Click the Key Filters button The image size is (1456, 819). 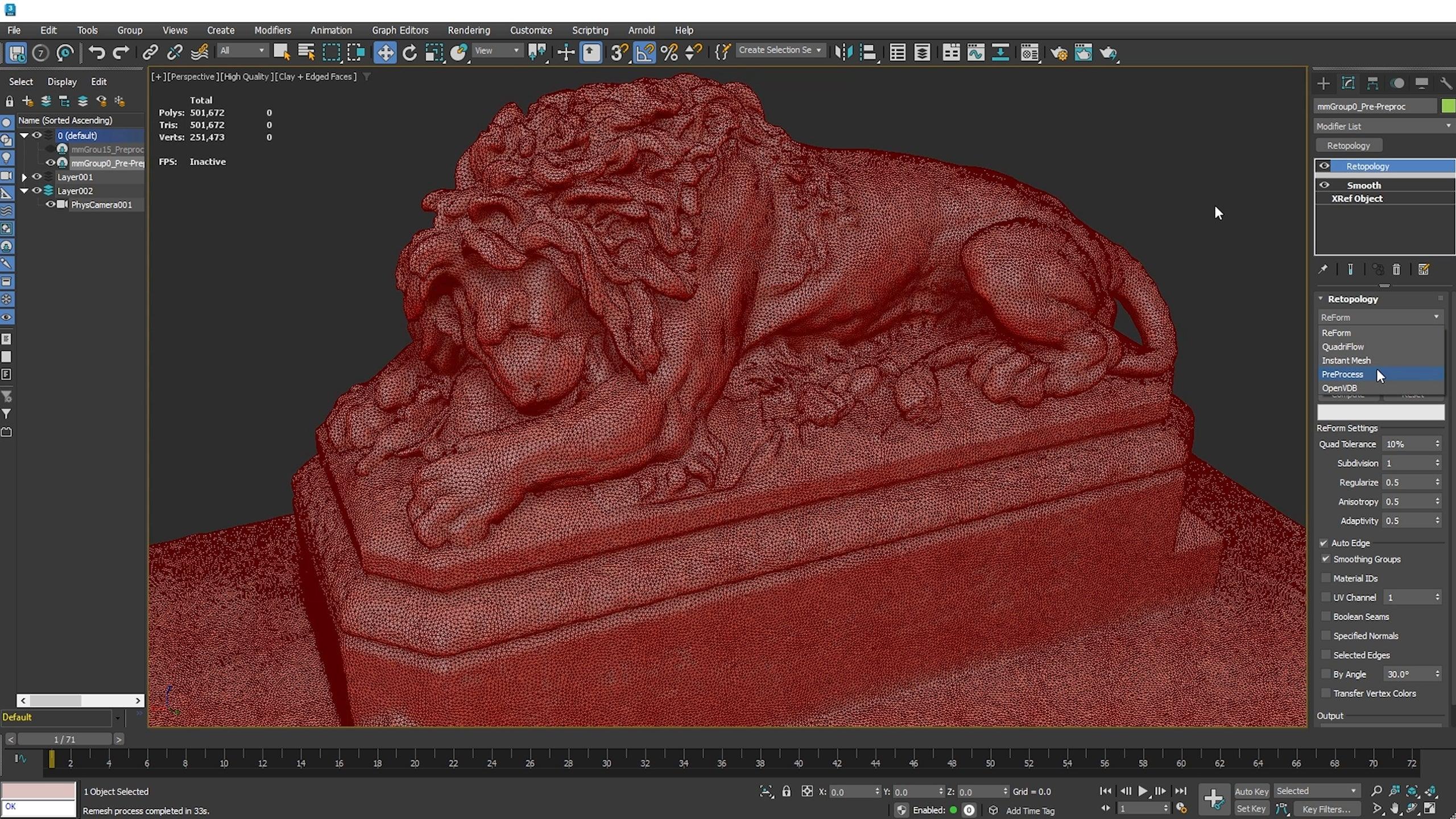click(1327, 808)
